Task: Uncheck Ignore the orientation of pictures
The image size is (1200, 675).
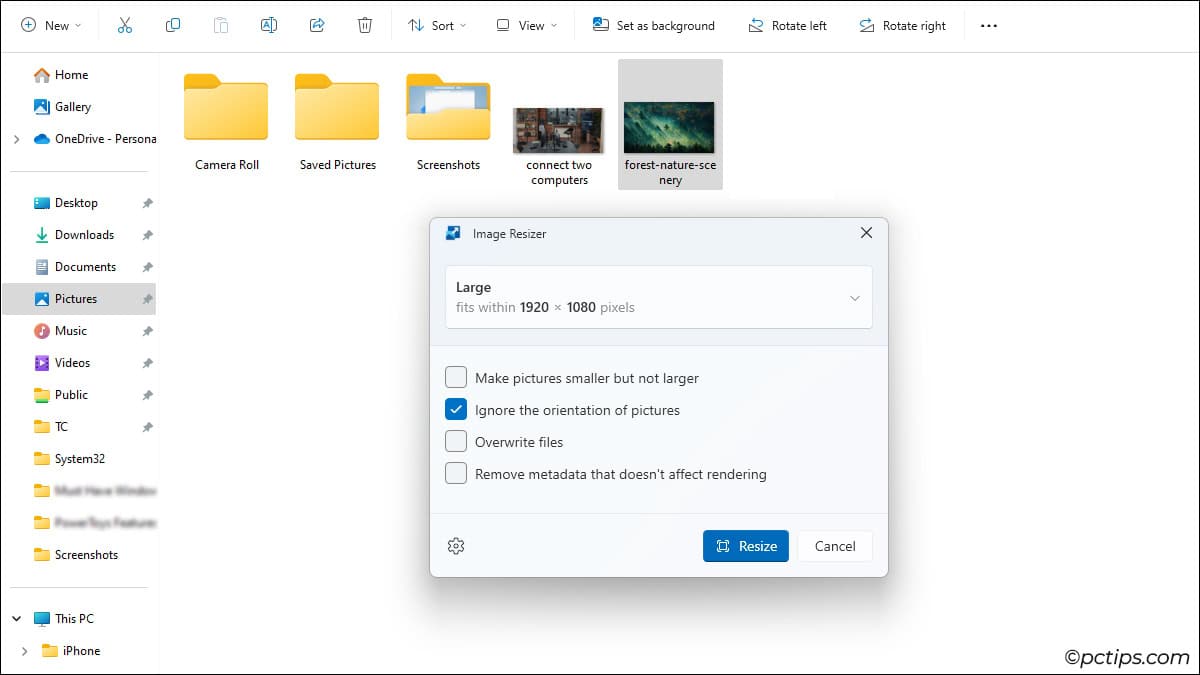Action: [456, 409]
